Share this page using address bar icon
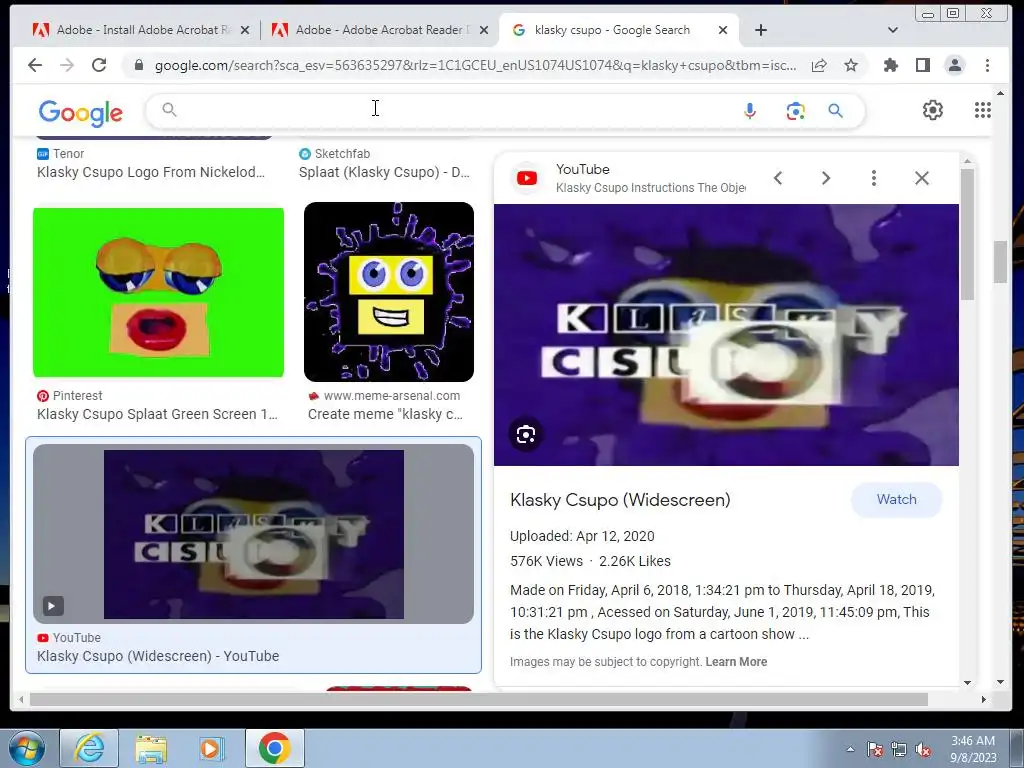Image resolution: width=1024 pixels, height=768 pixels. coord(819,65)
